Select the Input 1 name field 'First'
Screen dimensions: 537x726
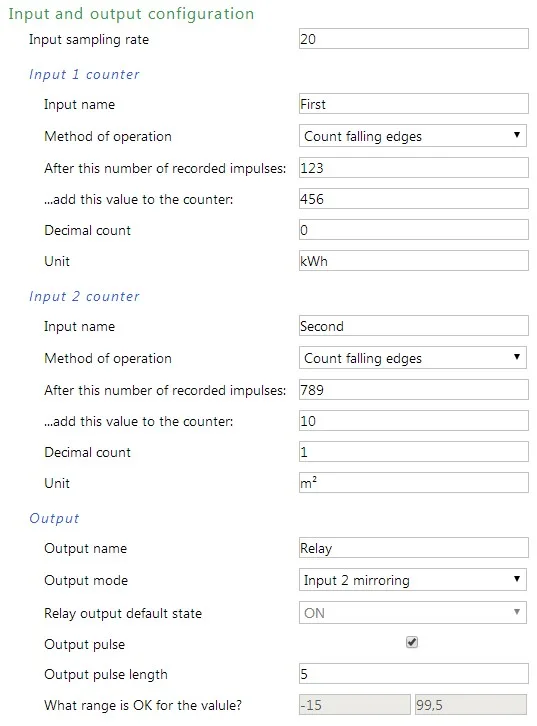tap(413, 104)
